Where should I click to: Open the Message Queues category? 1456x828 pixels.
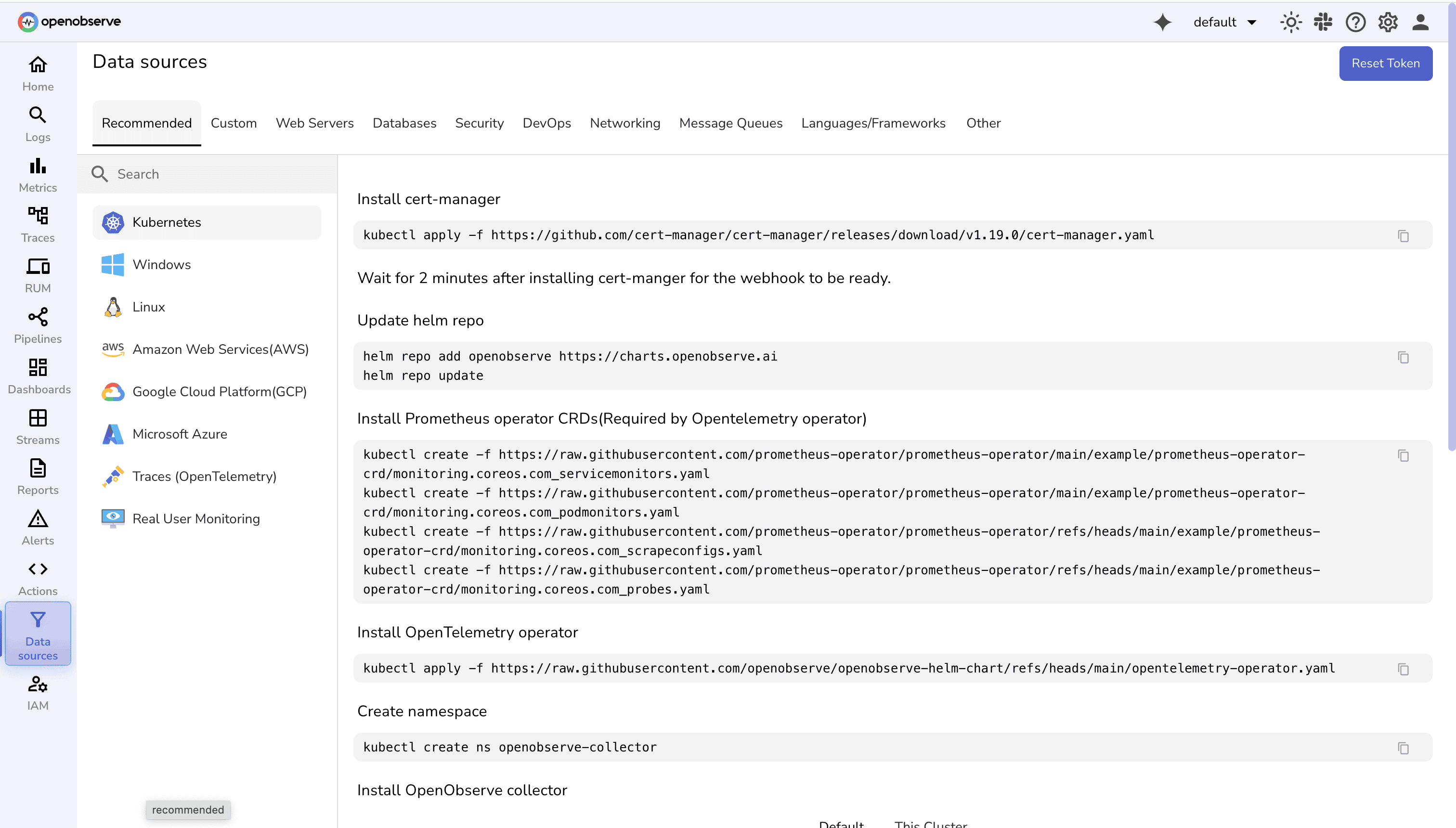coord(730,123)
